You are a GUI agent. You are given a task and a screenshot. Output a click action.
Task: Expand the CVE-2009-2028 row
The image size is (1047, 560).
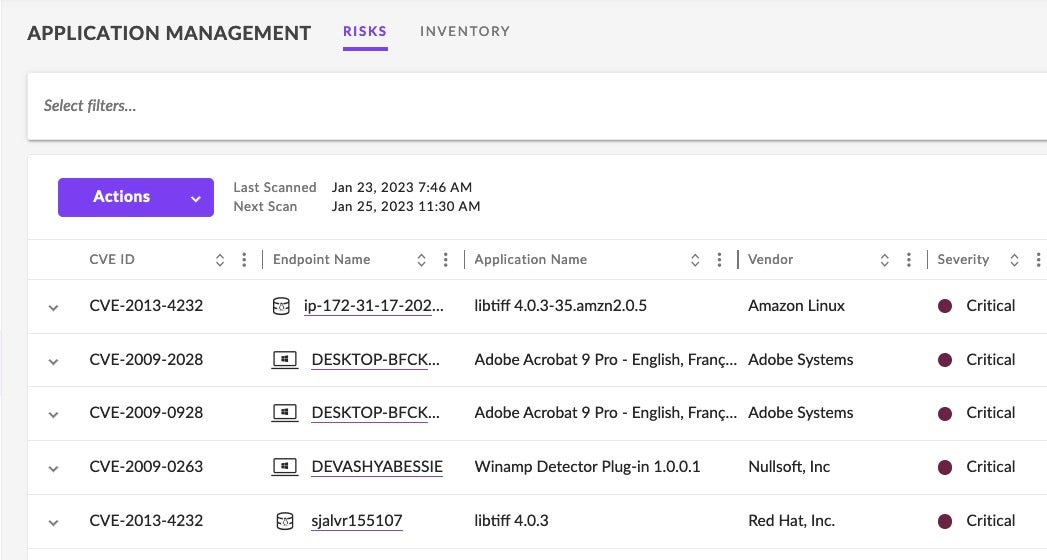(54, 361)
